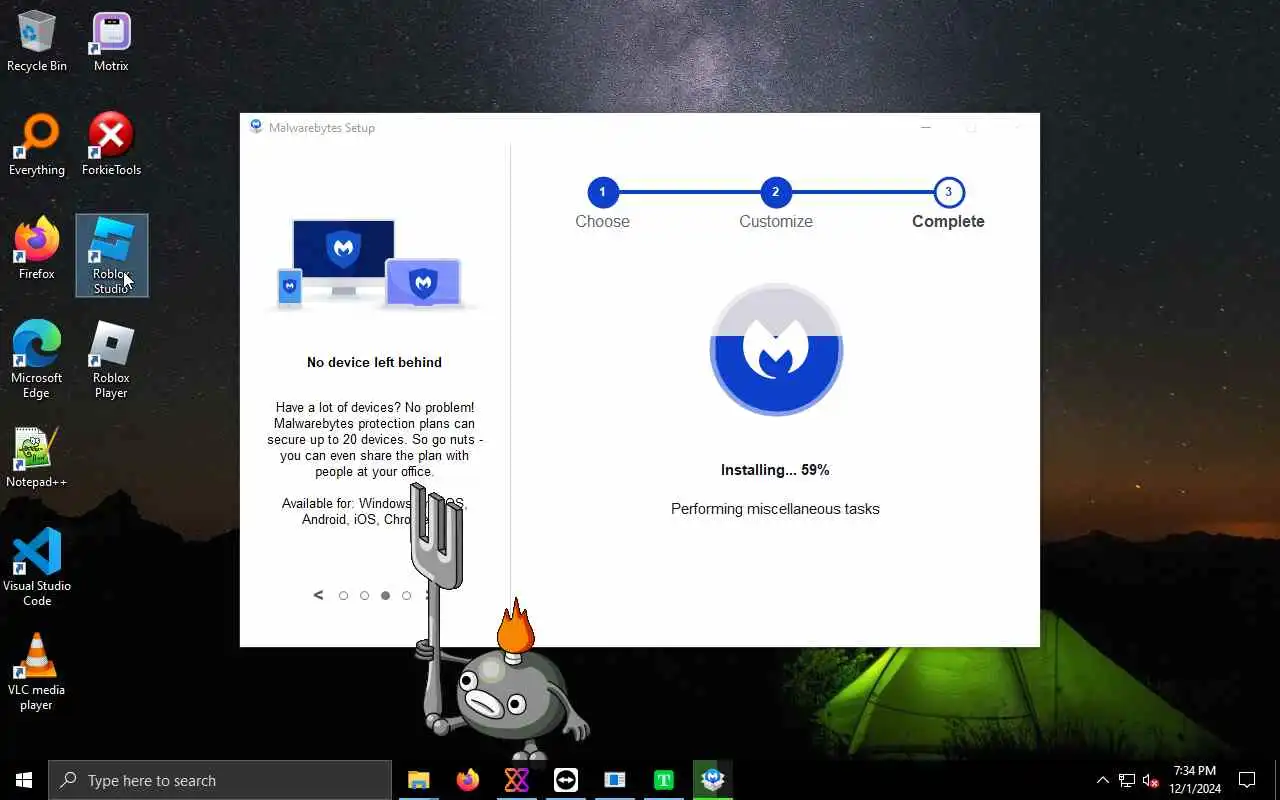The image size is (1280, 800).
Task: Open the network status tray icon
Action: (1127, 780)
